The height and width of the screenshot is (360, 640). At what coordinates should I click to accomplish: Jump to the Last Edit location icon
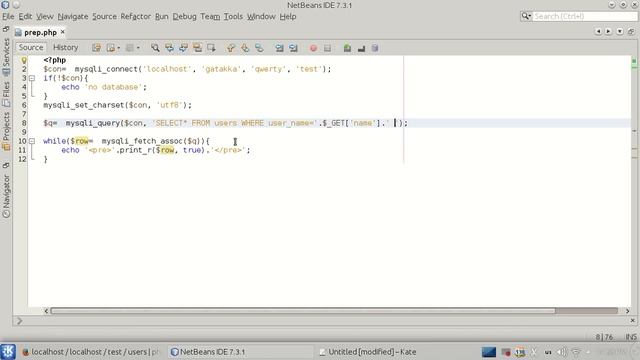[x=96, y=48]
